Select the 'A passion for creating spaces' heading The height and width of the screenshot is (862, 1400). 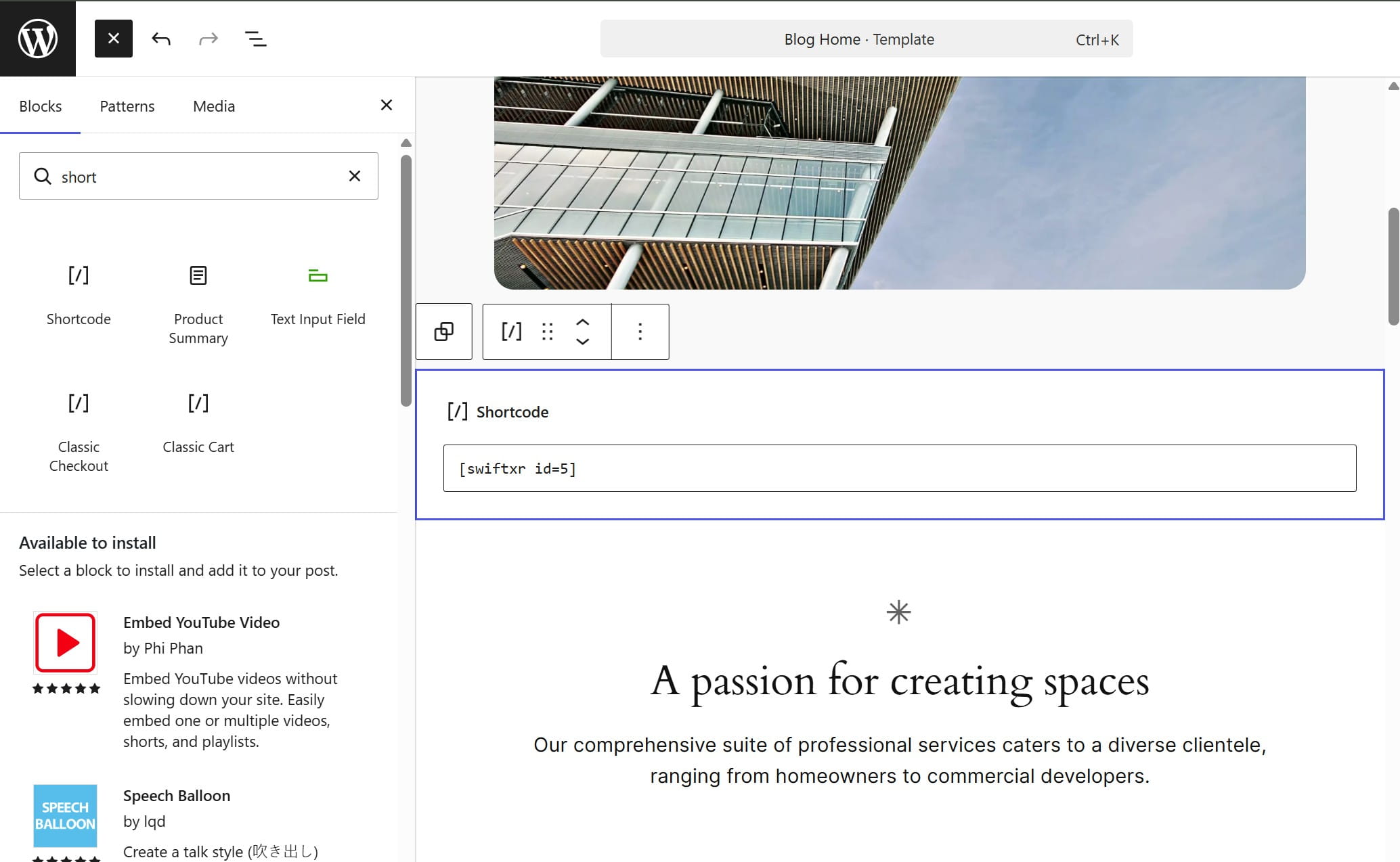(900, 681)
